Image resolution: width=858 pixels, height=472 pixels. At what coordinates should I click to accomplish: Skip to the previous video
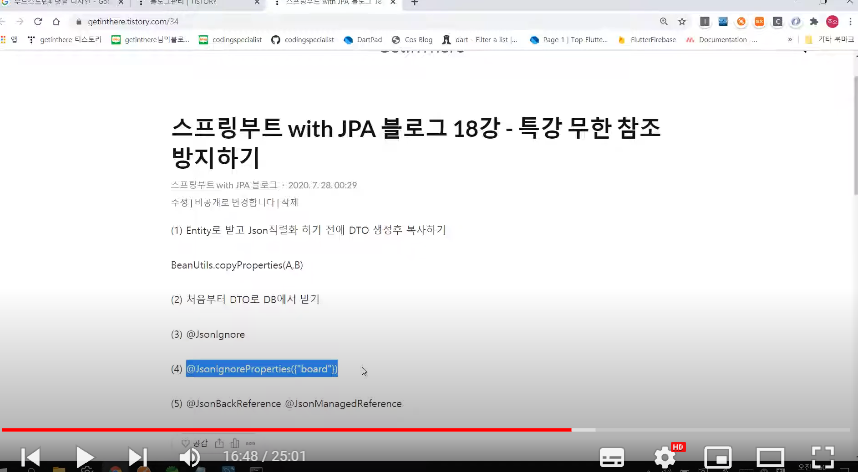[31, 457]
